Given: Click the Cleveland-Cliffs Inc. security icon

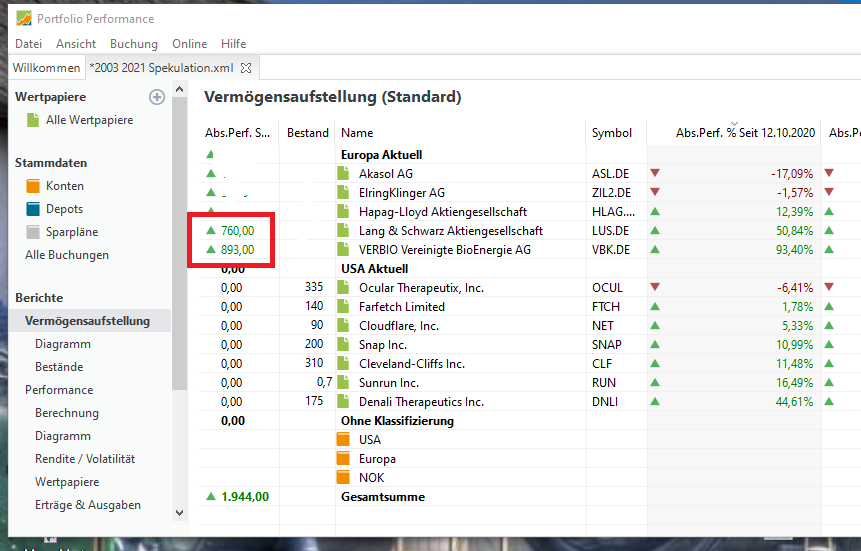Looking at the screenshot, I should [x=343, y=364].
